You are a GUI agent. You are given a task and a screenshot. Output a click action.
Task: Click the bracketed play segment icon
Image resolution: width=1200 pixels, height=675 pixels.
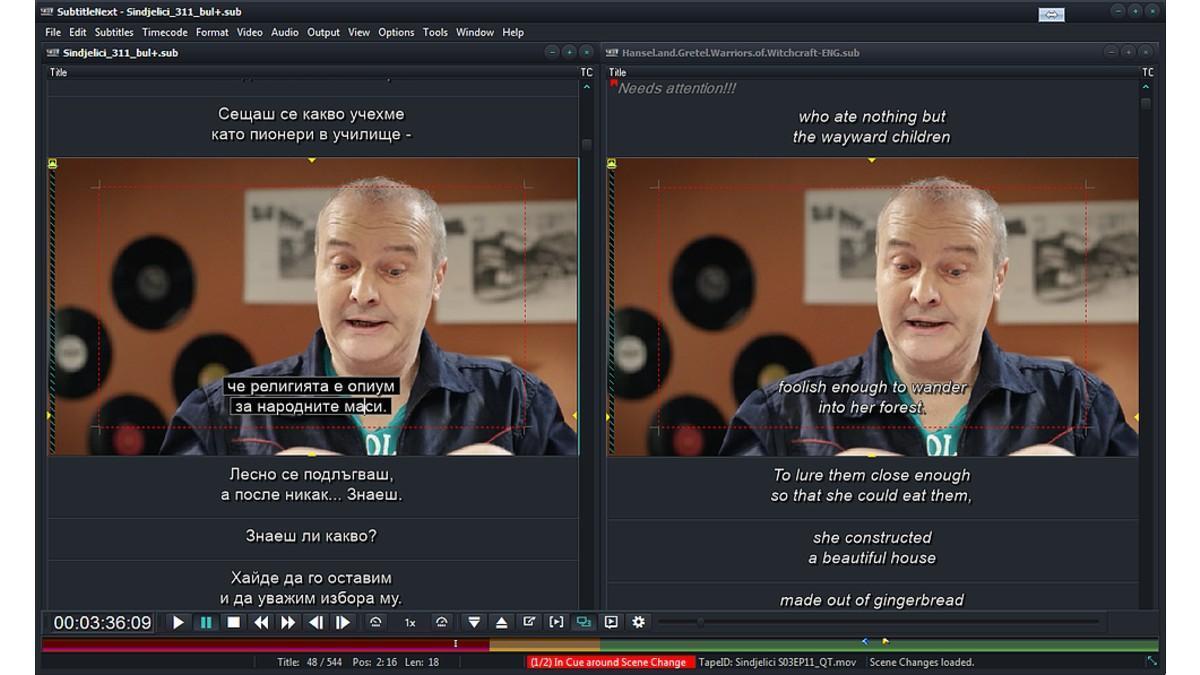coord(556,622)
